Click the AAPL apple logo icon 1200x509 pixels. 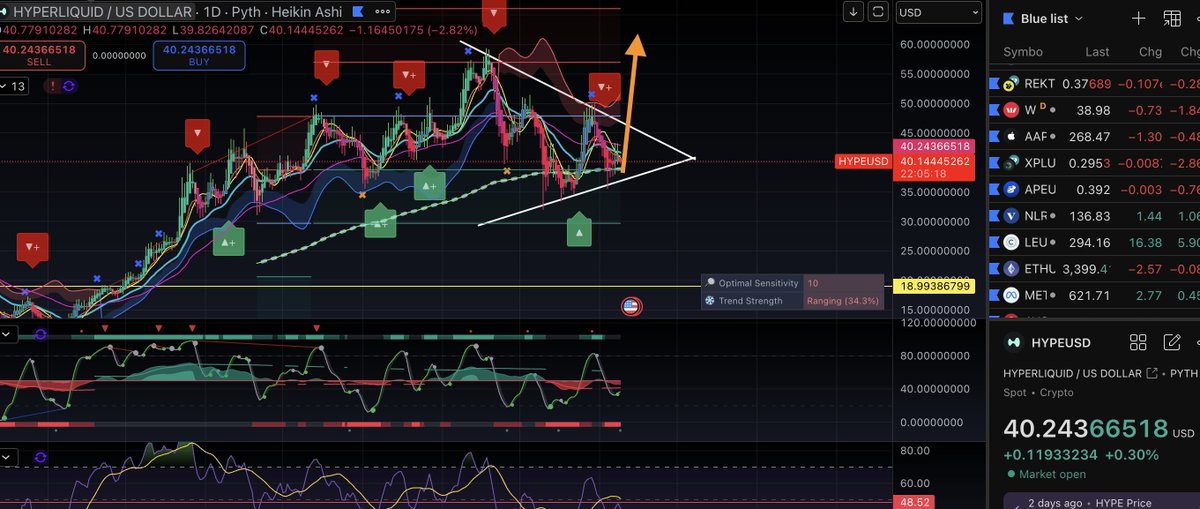point(1010,136)
